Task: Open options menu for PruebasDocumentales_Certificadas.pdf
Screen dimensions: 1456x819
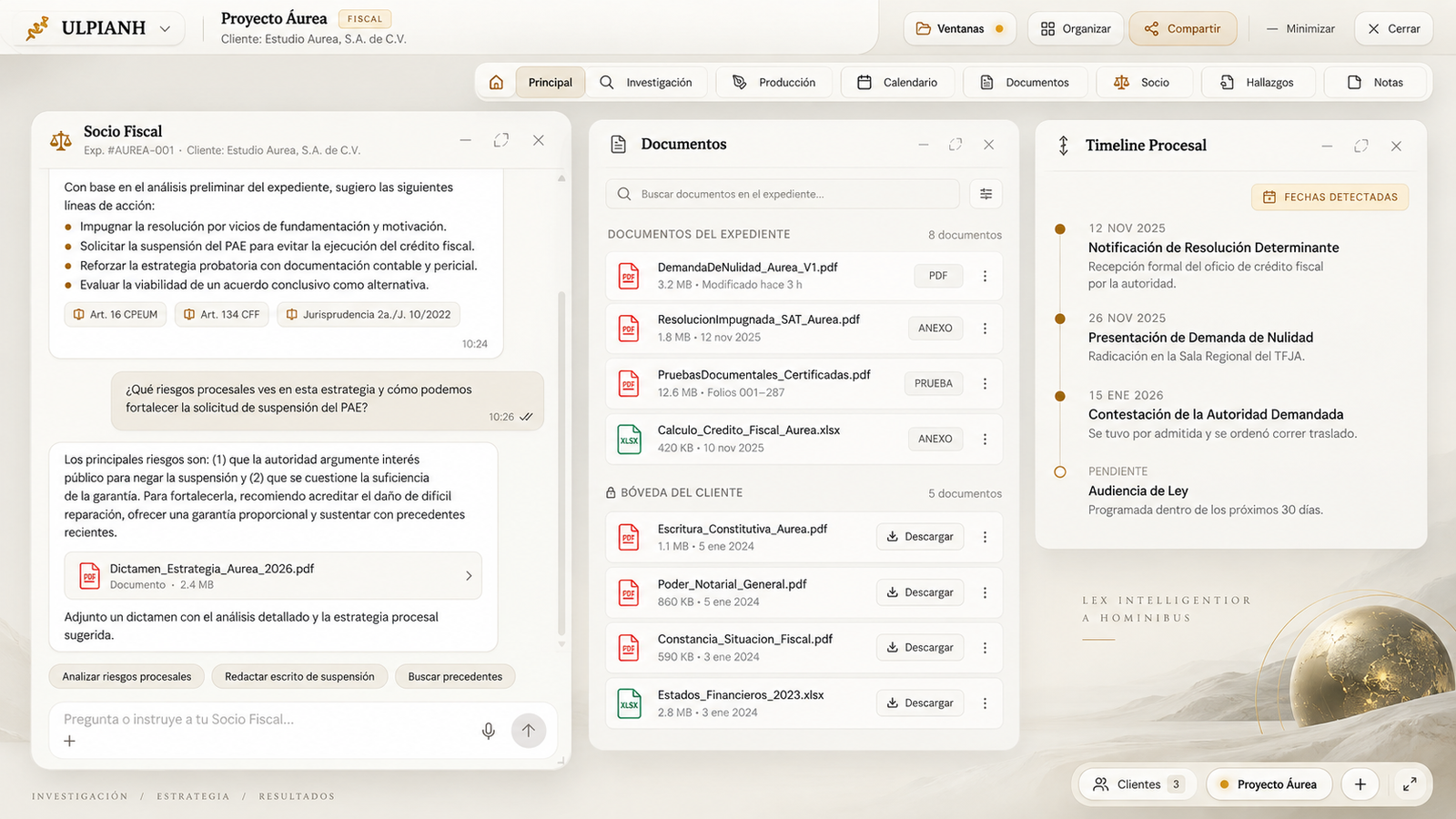Action: click(x=985, y=384)
